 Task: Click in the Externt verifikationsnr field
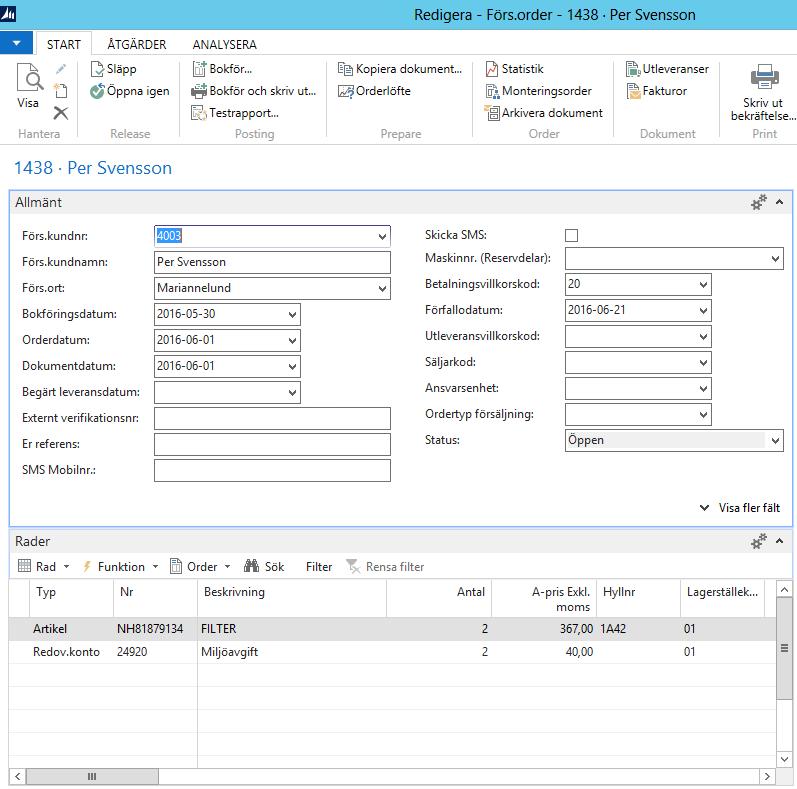coord(272,418)
